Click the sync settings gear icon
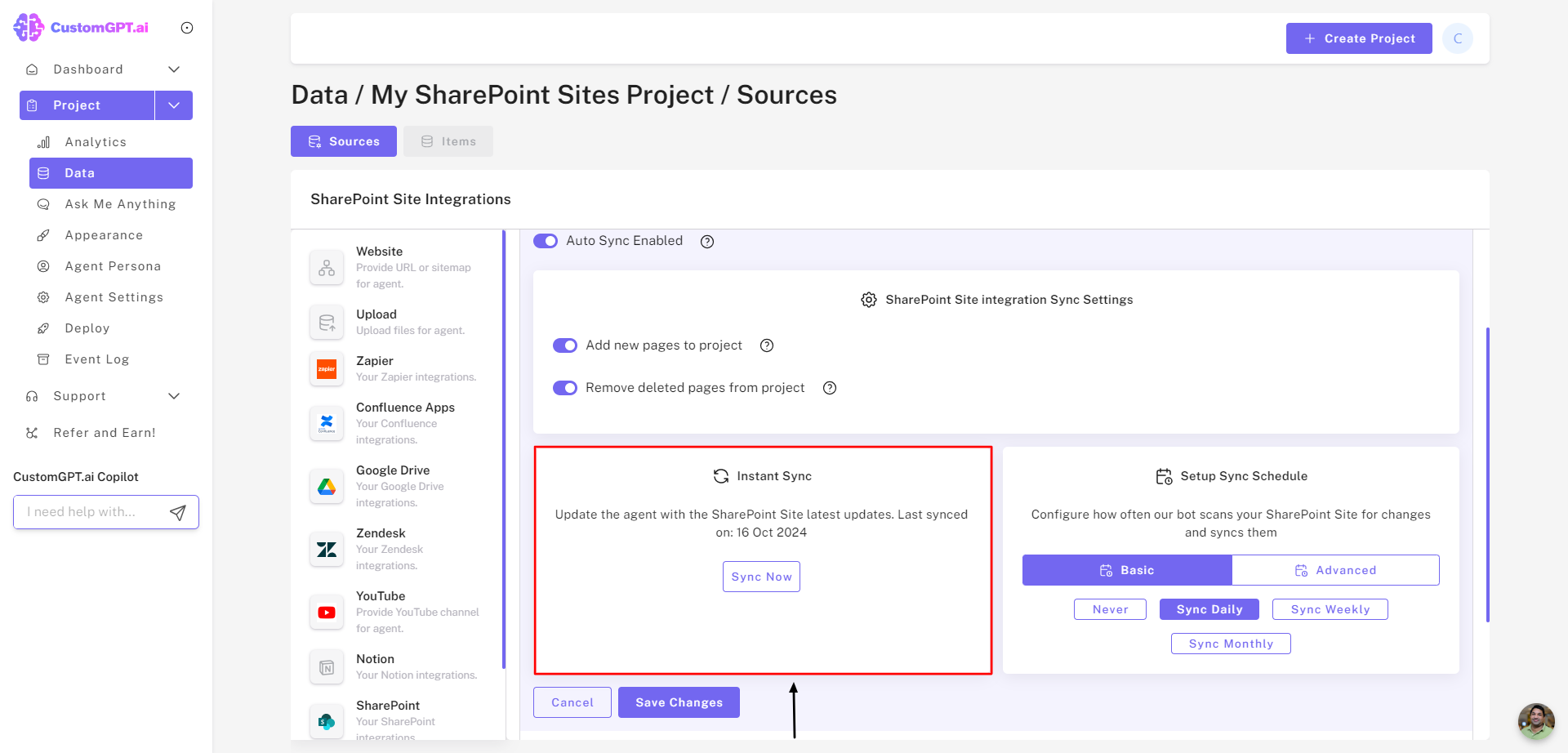Image resolution: width=1568 pixels, height=753 pixels. coord(869,300)
